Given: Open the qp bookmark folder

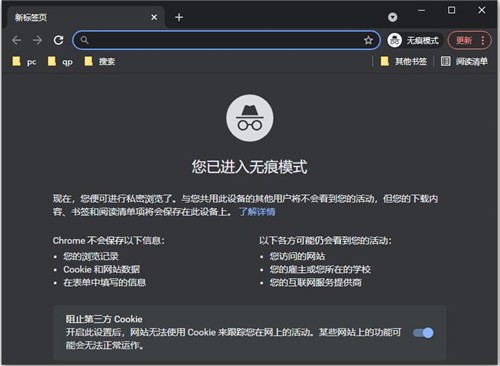Looking at the screenshot, I should pyautogui.click(x=60, y=61).
